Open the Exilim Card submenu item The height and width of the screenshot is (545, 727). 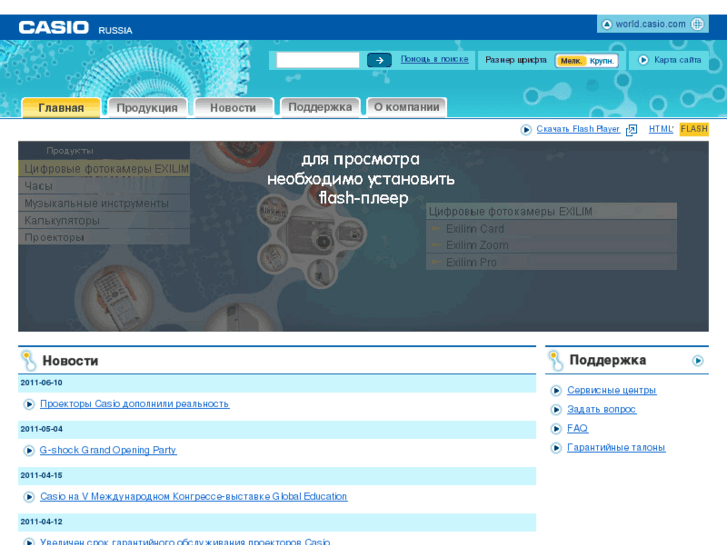551,228
